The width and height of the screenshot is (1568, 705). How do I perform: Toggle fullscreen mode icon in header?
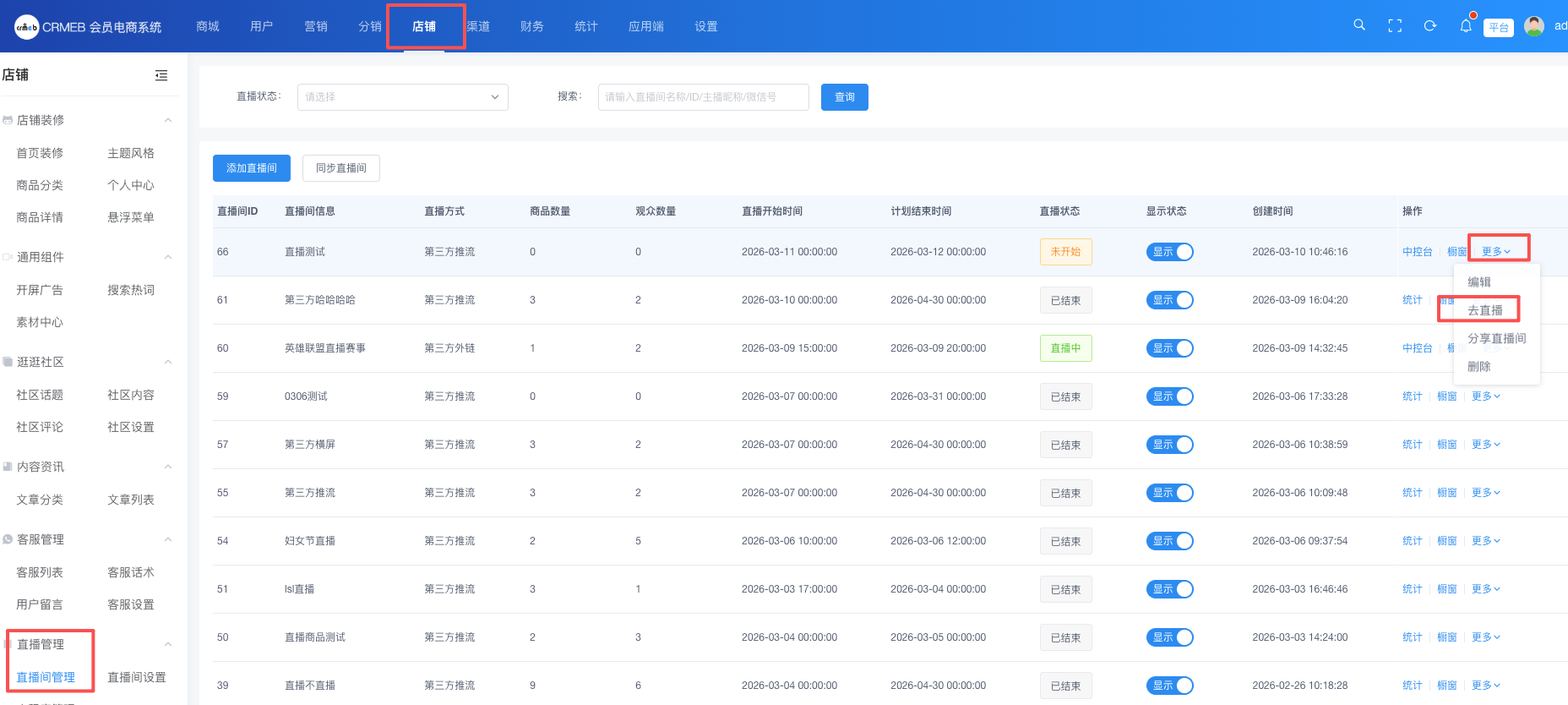(x=1395, y=26)
